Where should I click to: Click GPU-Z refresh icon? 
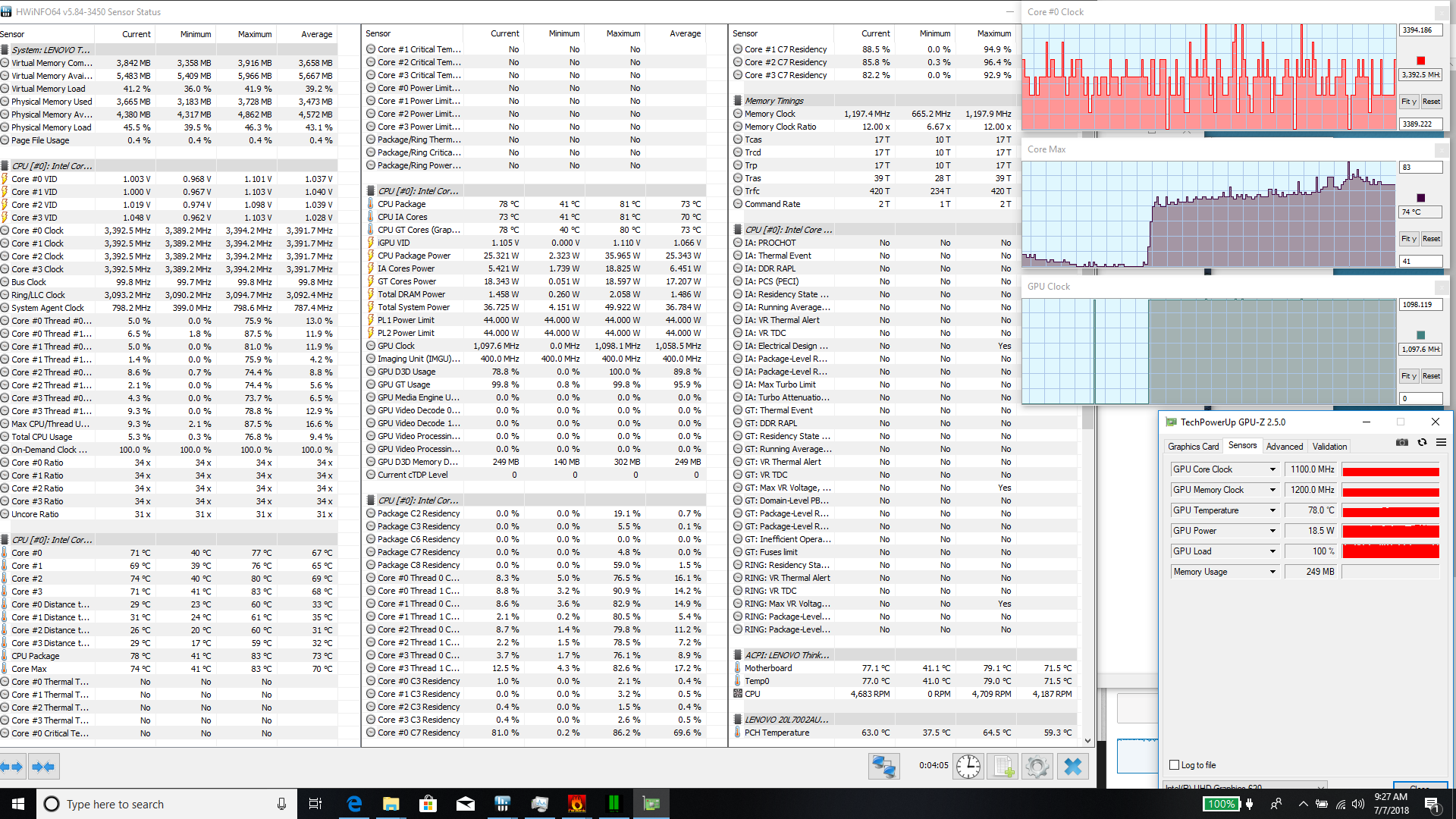[x=1422, y=443]
